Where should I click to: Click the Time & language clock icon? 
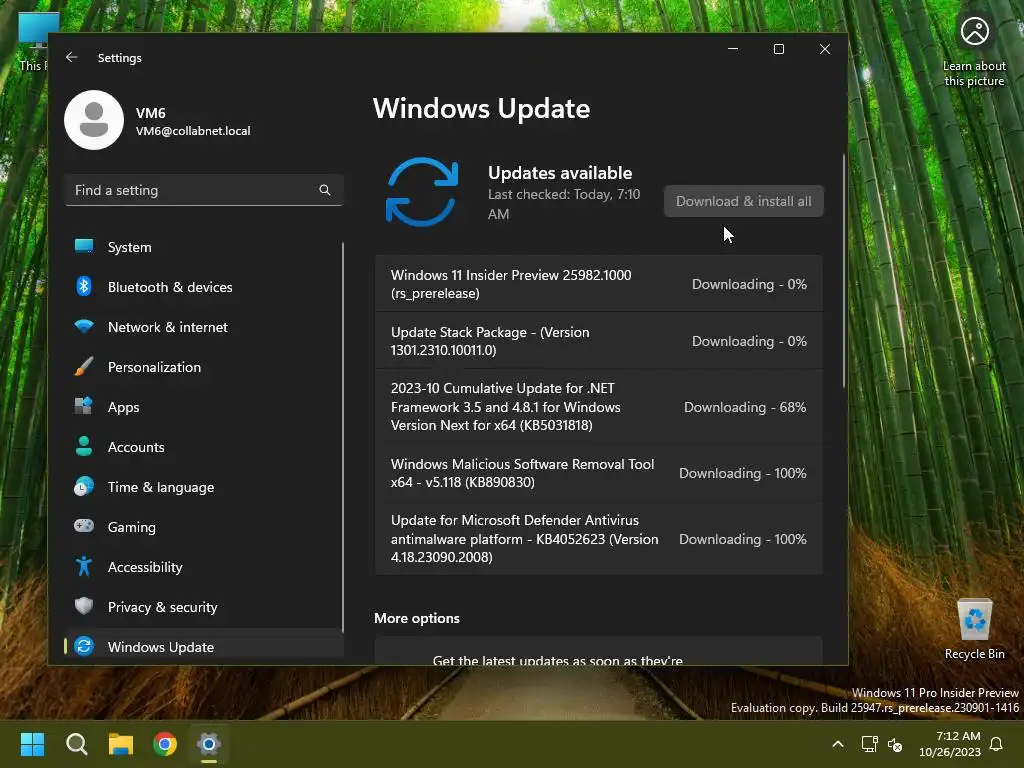[x=84, y=487]
